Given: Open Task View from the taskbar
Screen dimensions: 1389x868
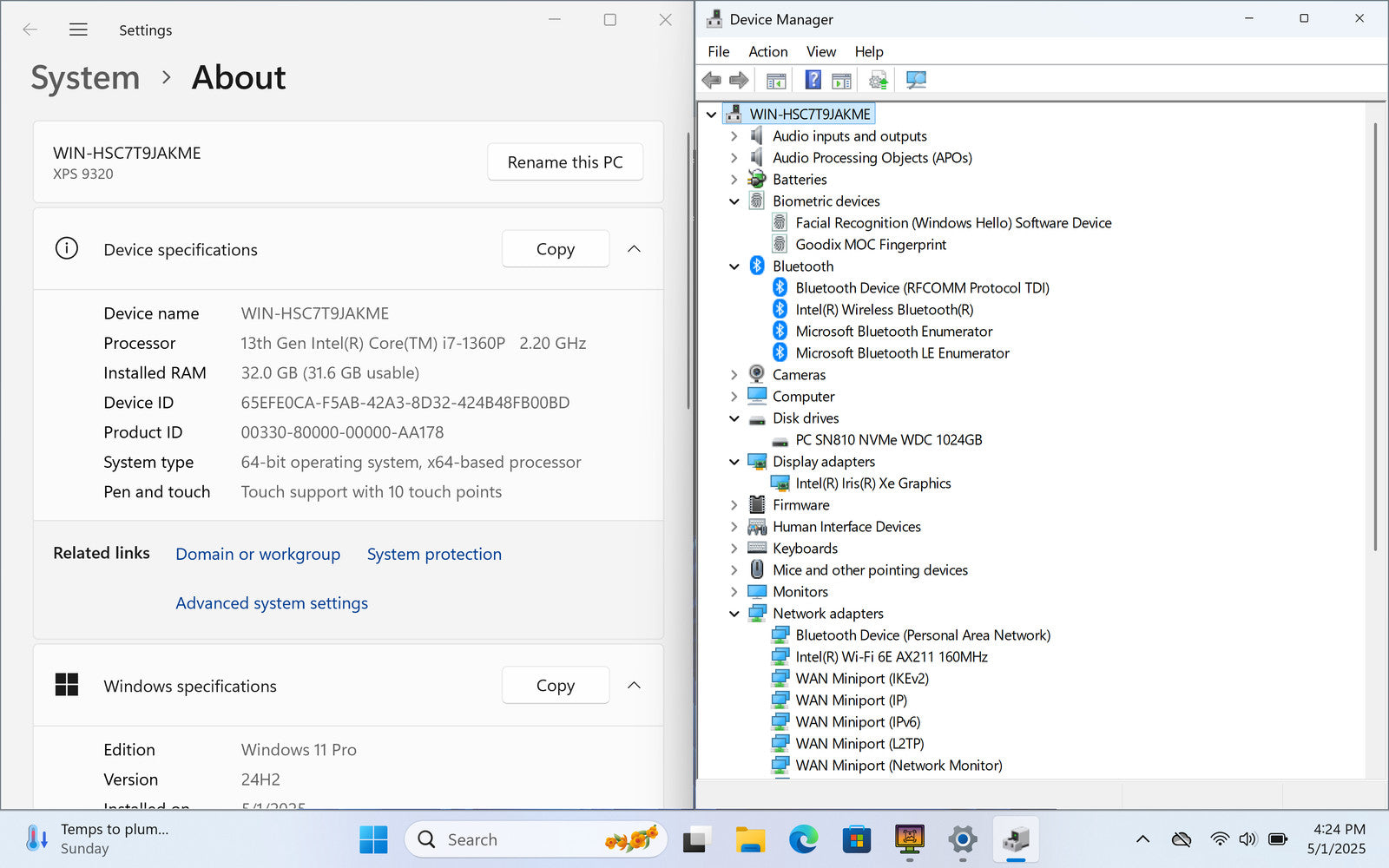Looking at the screenshot, I should click(695, 839).
